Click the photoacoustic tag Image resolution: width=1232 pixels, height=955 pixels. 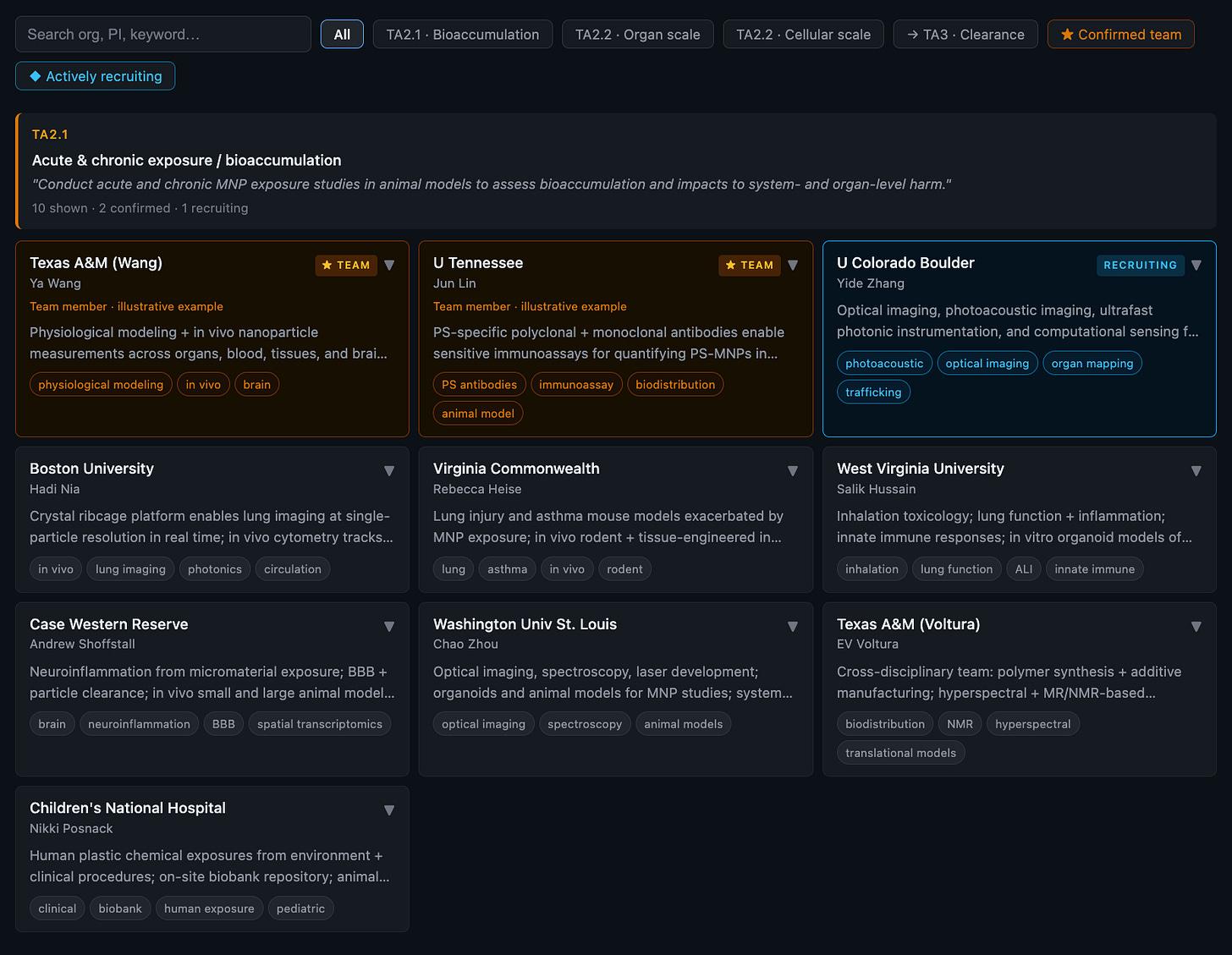(x=884, y=364)
